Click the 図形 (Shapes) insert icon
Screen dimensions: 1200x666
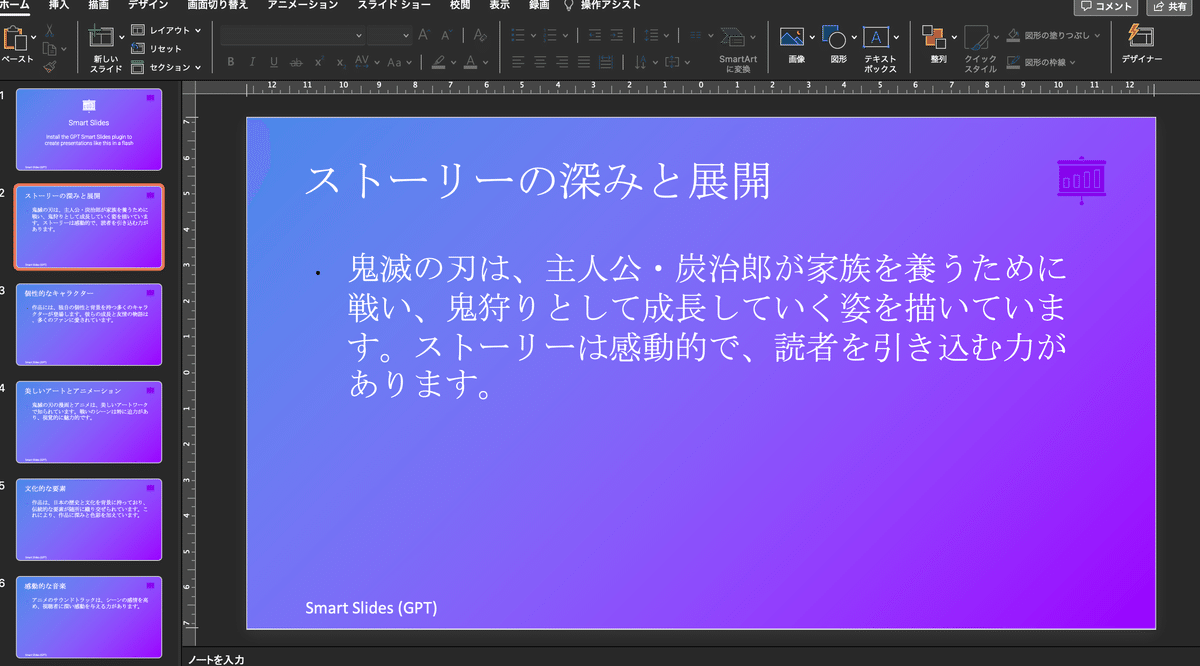pos(835,38)
